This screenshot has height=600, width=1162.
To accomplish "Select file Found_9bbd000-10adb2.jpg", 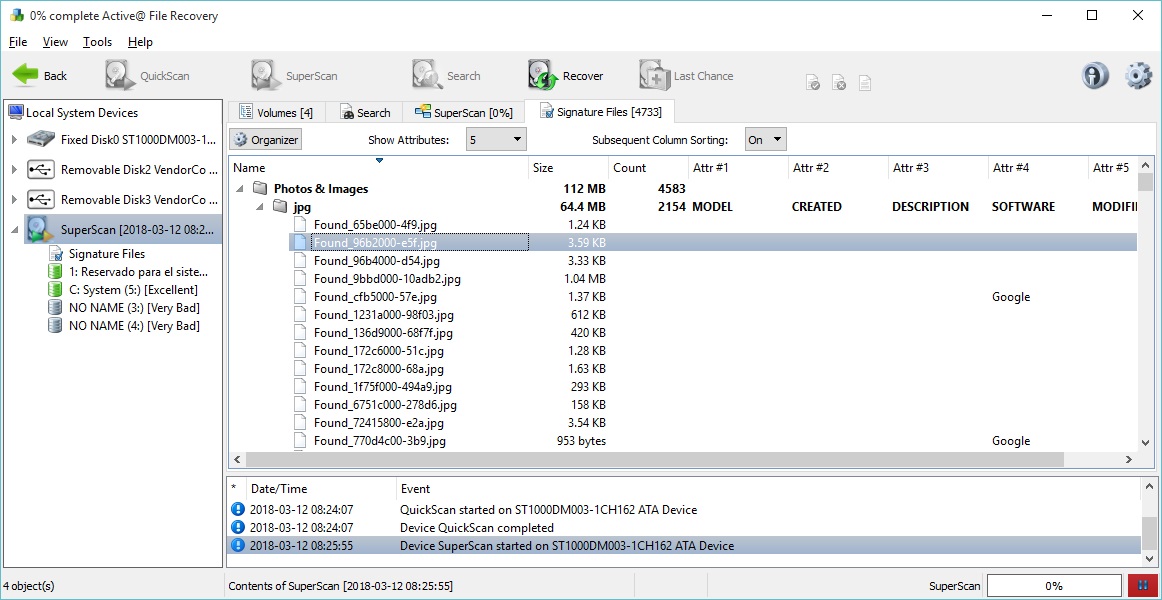I will pos(387,279).
